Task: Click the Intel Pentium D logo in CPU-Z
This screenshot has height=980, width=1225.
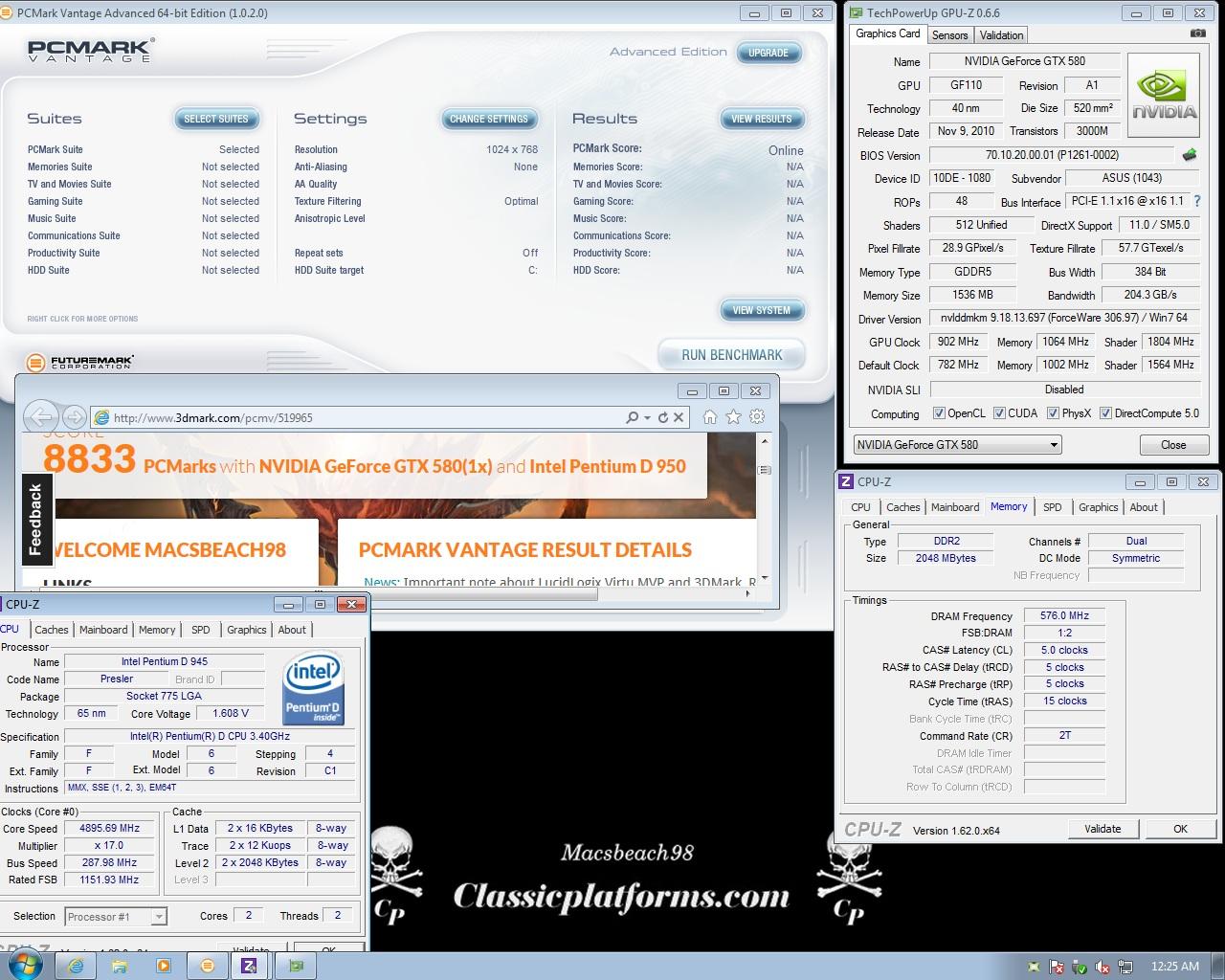Action: coord(315,689)
